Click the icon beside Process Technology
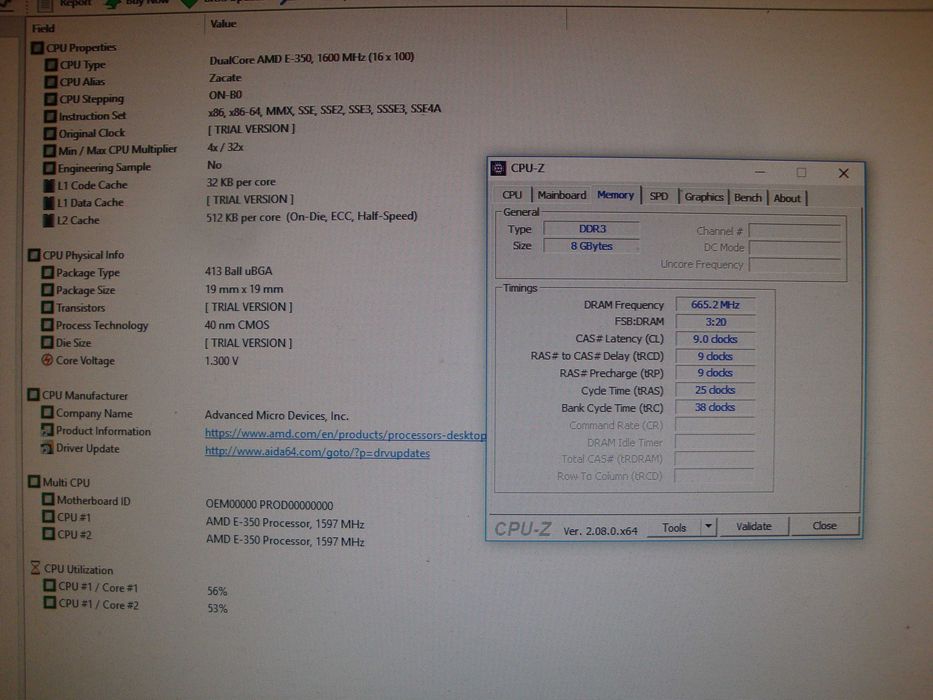 click(x=48, y=325)
